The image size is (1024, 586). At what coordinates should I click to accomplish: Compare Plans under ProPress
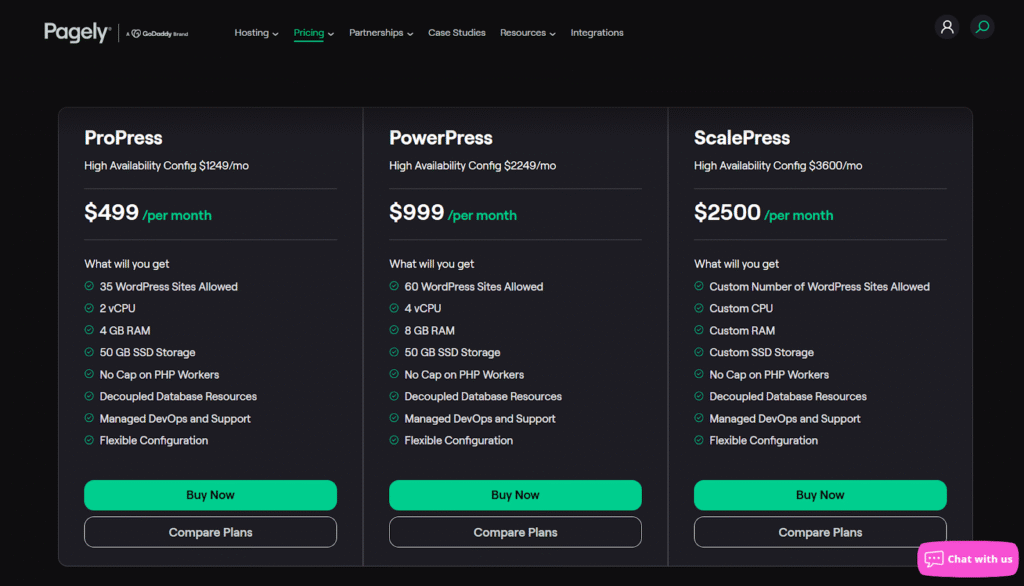point(210,532)
